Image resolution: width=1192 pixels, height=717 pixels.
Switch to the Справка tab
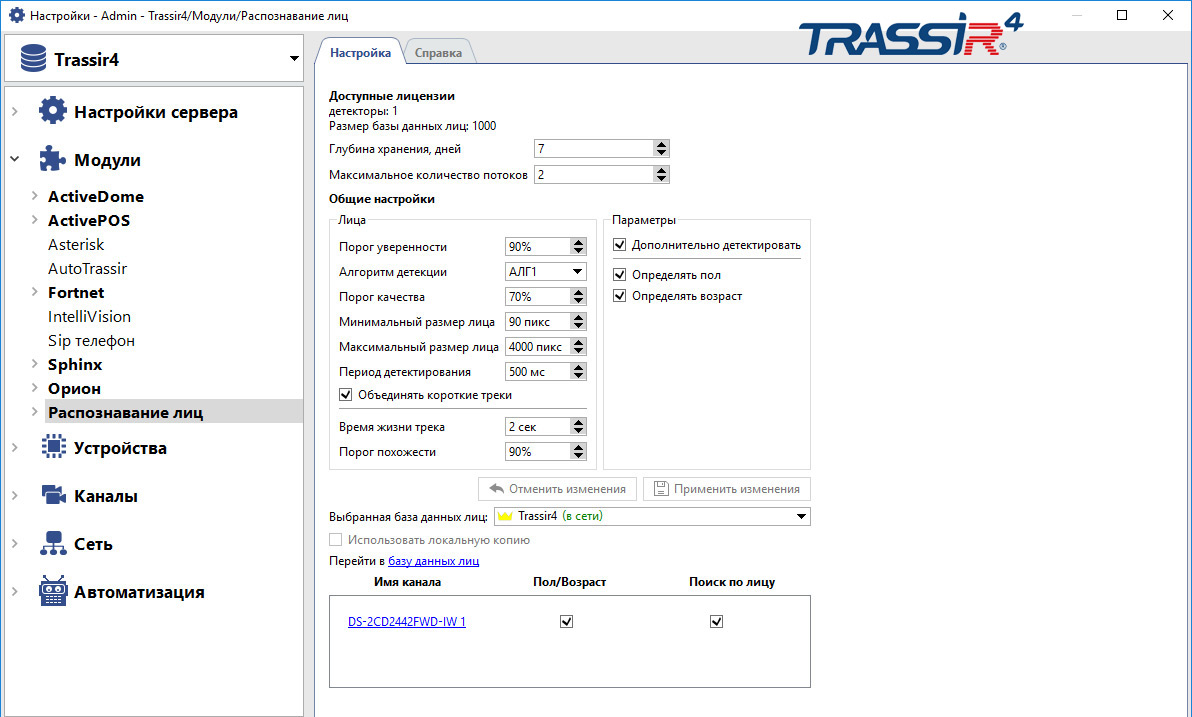pyautogui.click(x=440, y=51)
